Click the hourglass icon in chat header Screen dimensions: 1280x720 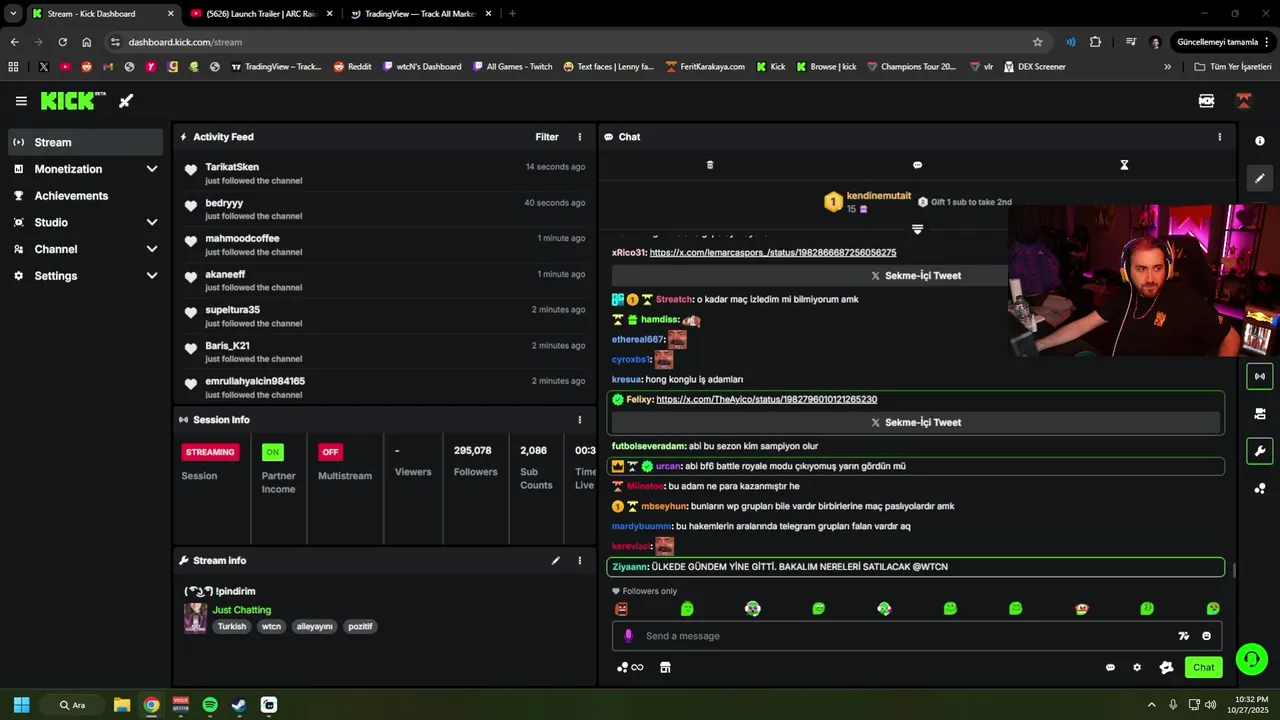pyautogui.click(x=1124, y=165)
